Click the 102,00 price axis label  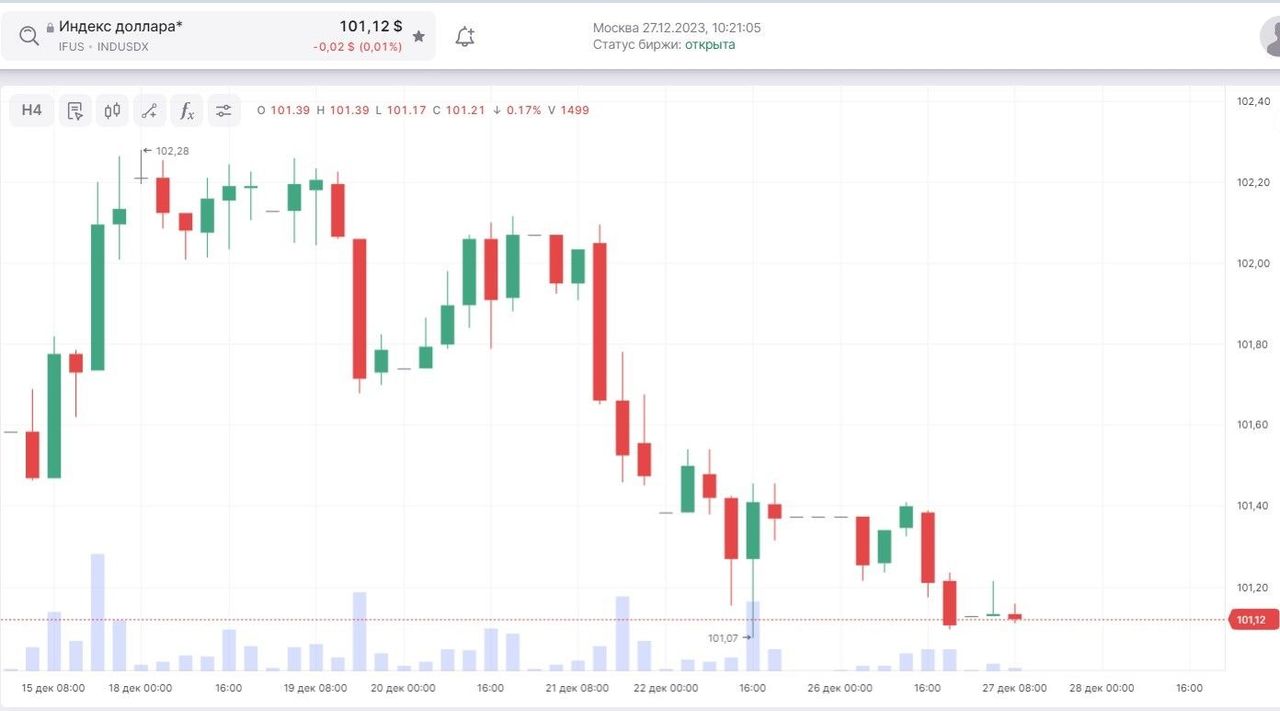[1253, 264]
